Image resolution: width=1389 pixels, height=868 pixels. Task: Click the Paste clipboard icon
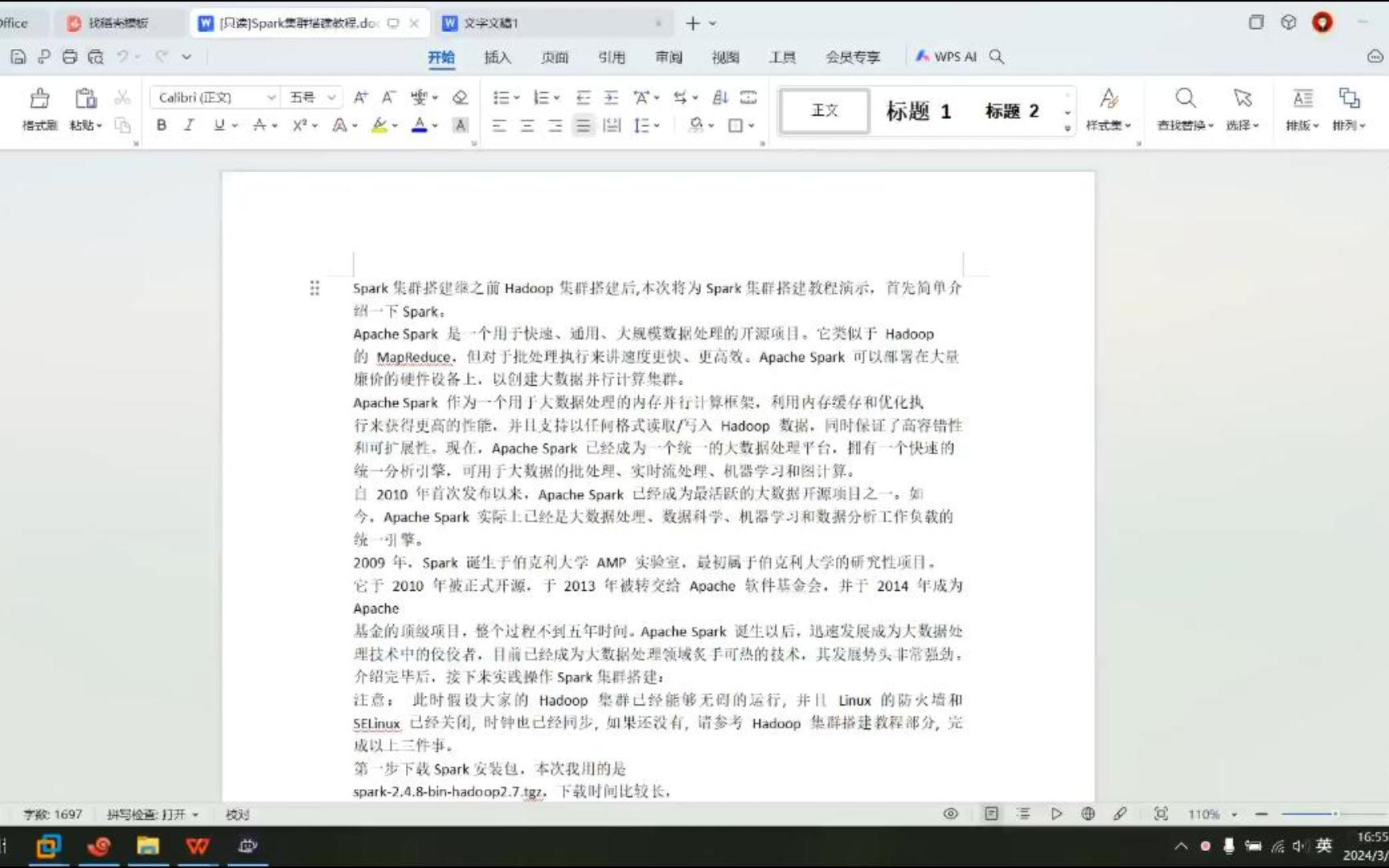(85, 99)
